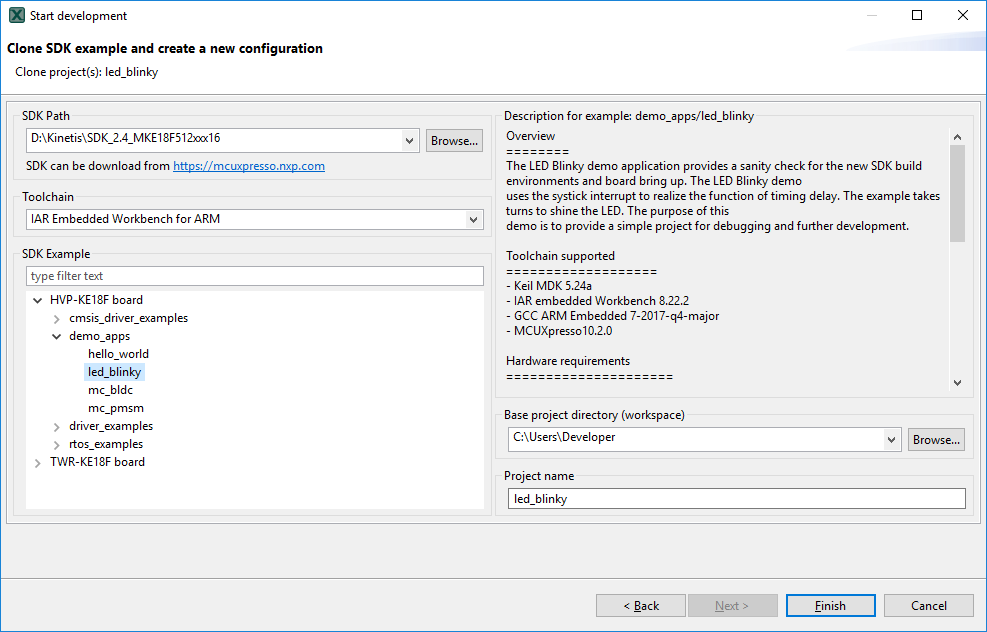Open the Base project directory dropdown
Image resolution: width=987 pixels, height=632 pixels.
click(x=891, y=439)
